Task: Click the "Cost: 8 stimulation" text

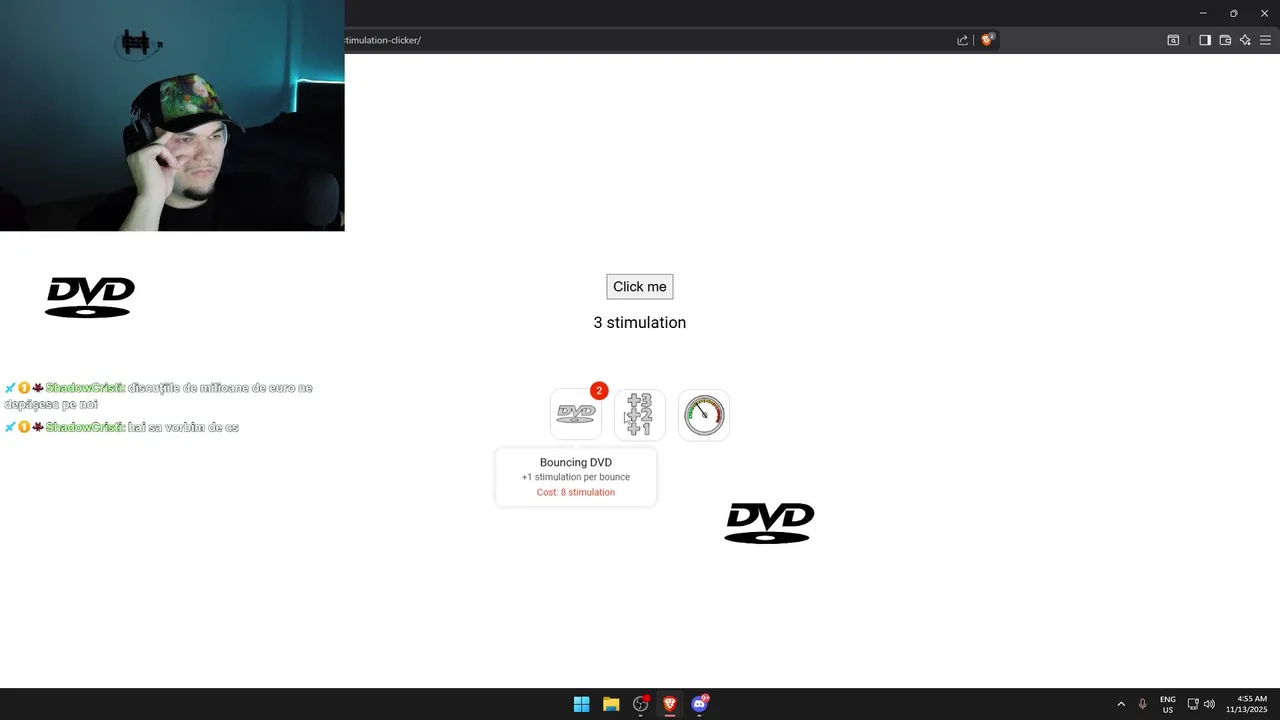Action: (x=576, y=492)
